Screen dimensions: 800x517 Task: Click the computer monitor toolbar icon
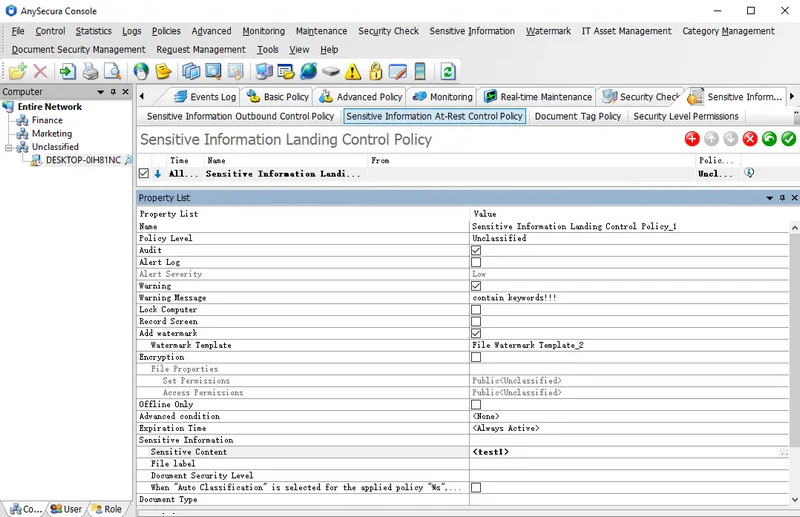pos(264,71)
